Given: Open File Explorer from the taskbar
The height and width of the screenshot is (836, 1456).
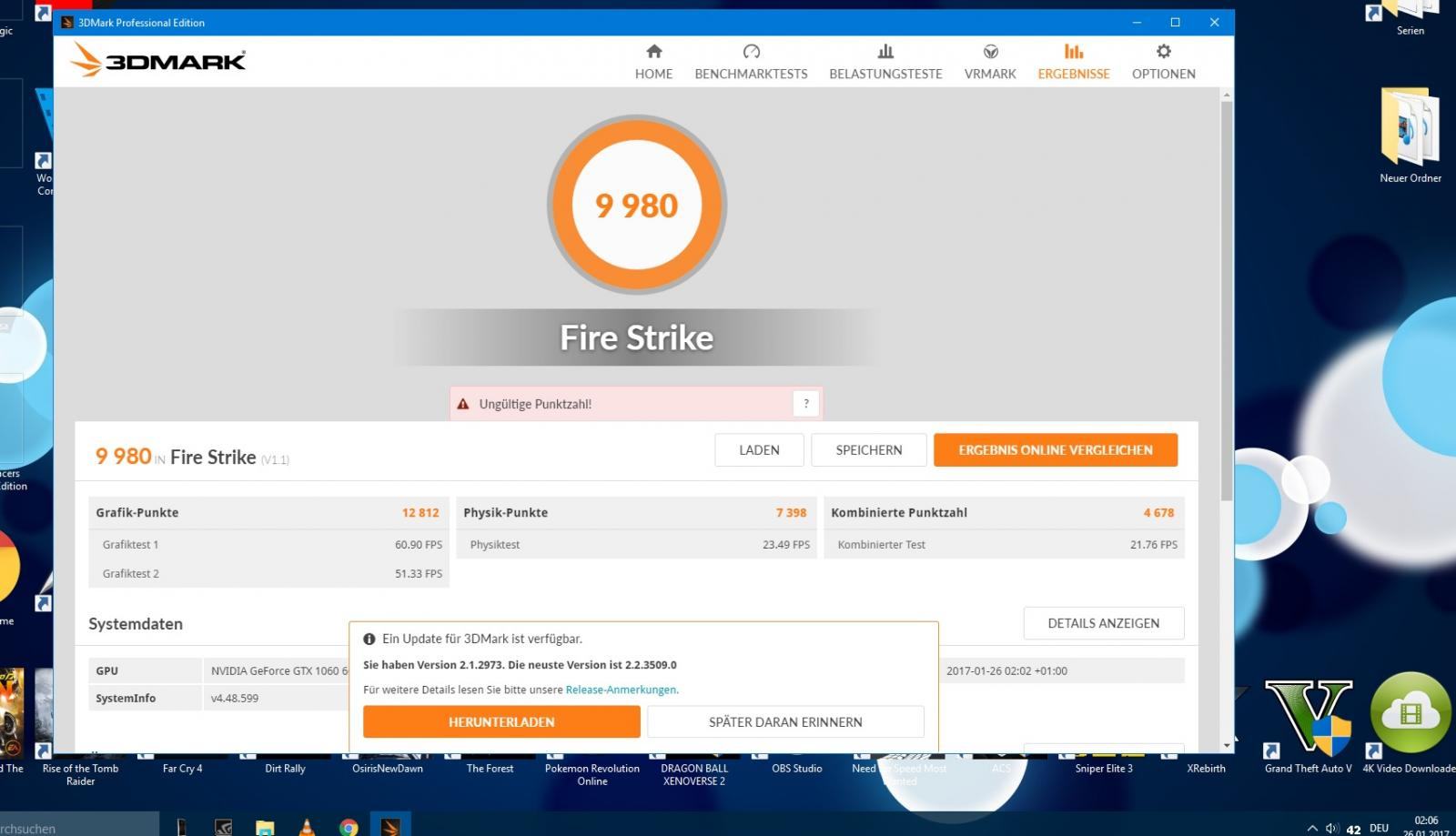Looking at the screenshot, I should (265, 826).
